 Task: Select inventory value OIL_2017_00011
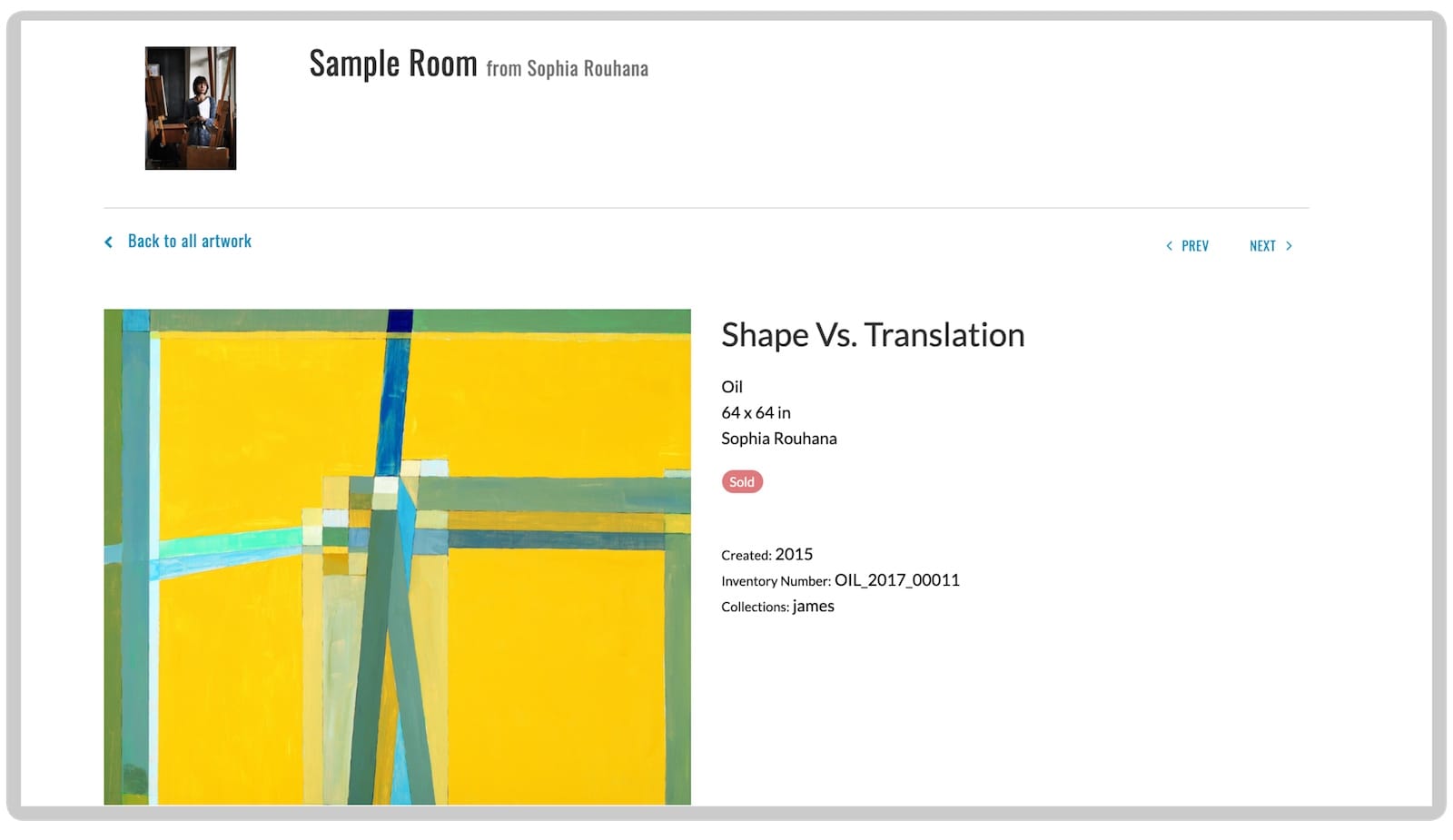click(896, 580)
